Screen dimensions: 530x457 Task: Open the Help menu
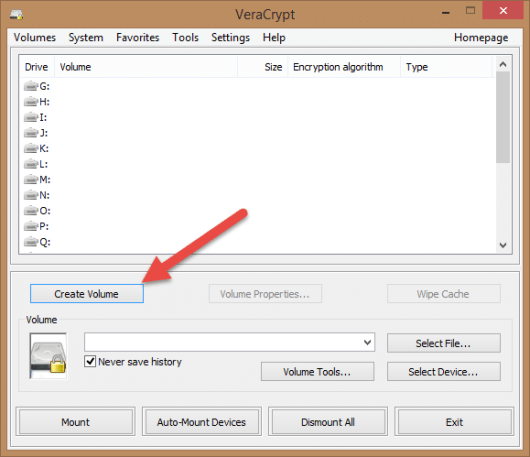pos(274,37)
